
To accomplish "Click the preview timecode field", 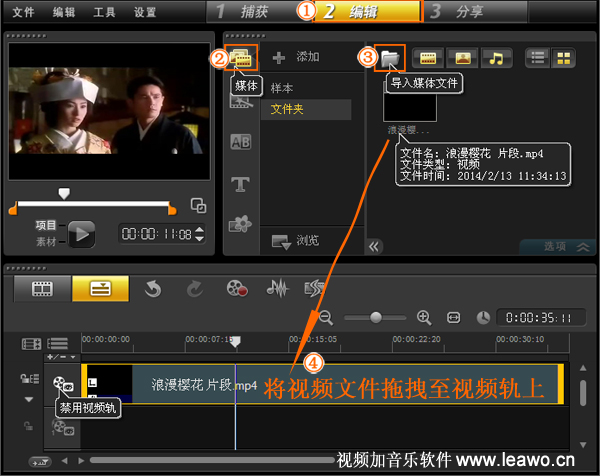I will coord(157,234).
